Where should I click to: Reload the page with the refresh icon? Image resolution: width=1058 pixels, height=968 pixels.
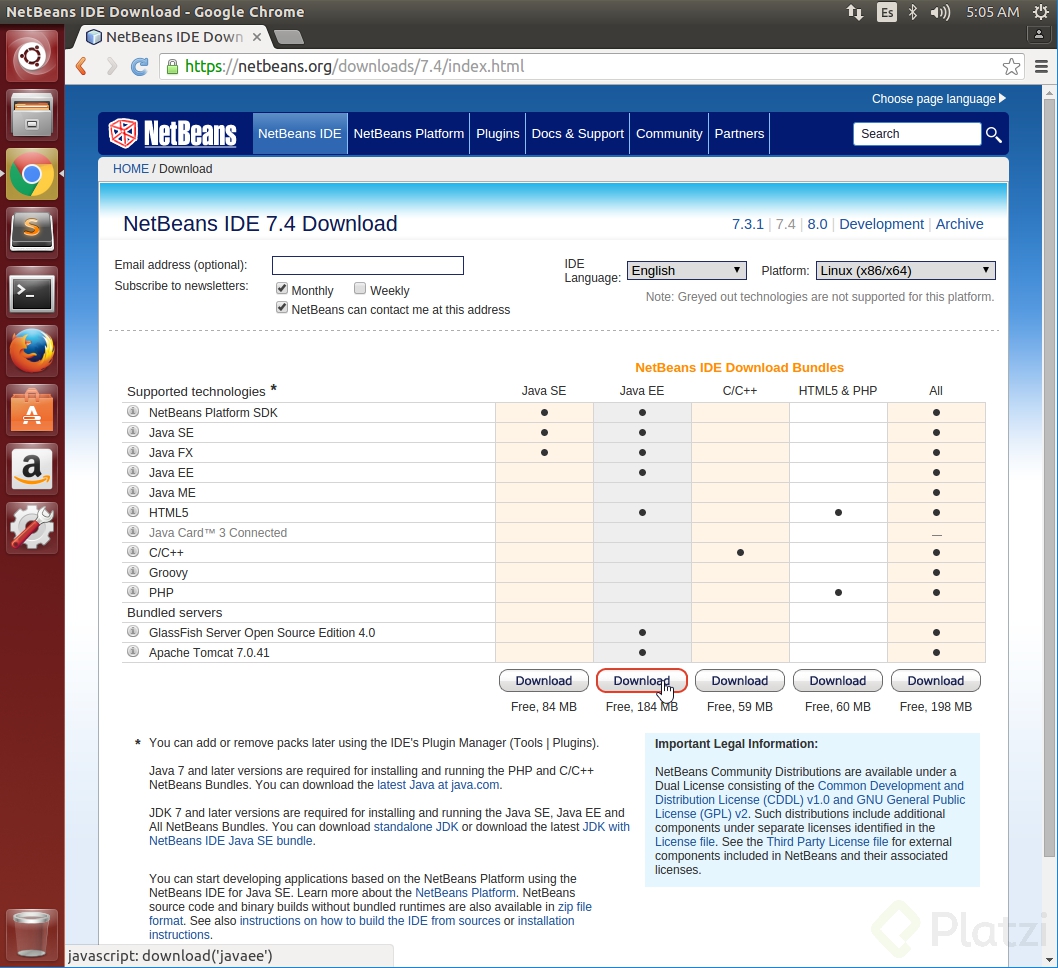pyautogui.click(x=140, y=66)
